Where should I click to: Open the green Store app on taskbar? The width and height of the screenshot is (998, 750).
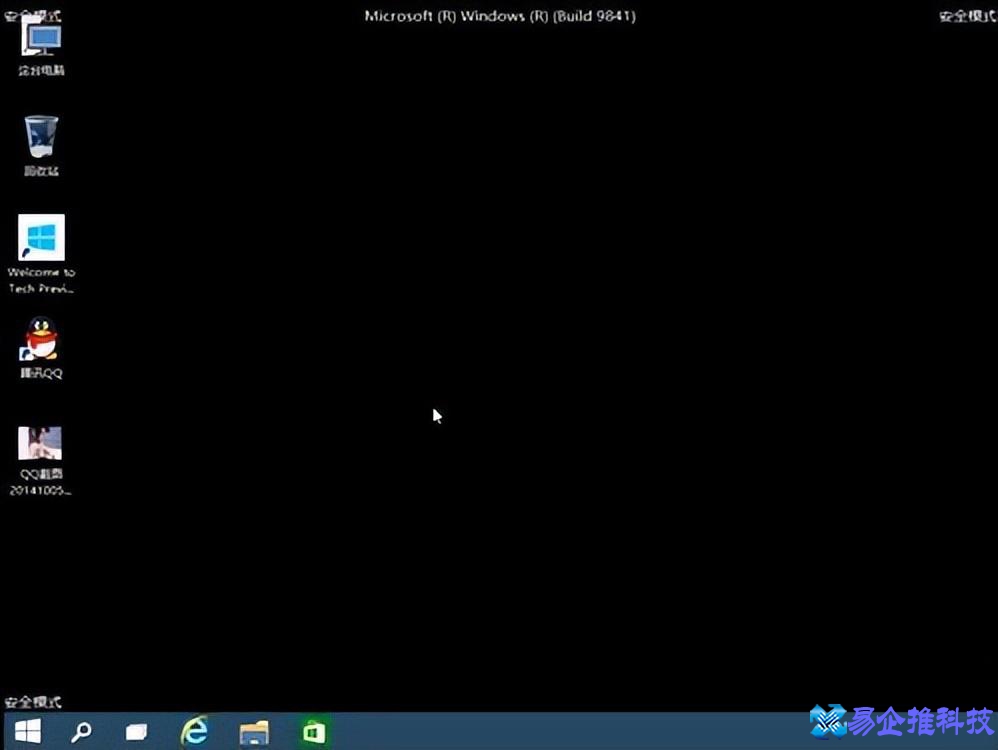point(314,733)
